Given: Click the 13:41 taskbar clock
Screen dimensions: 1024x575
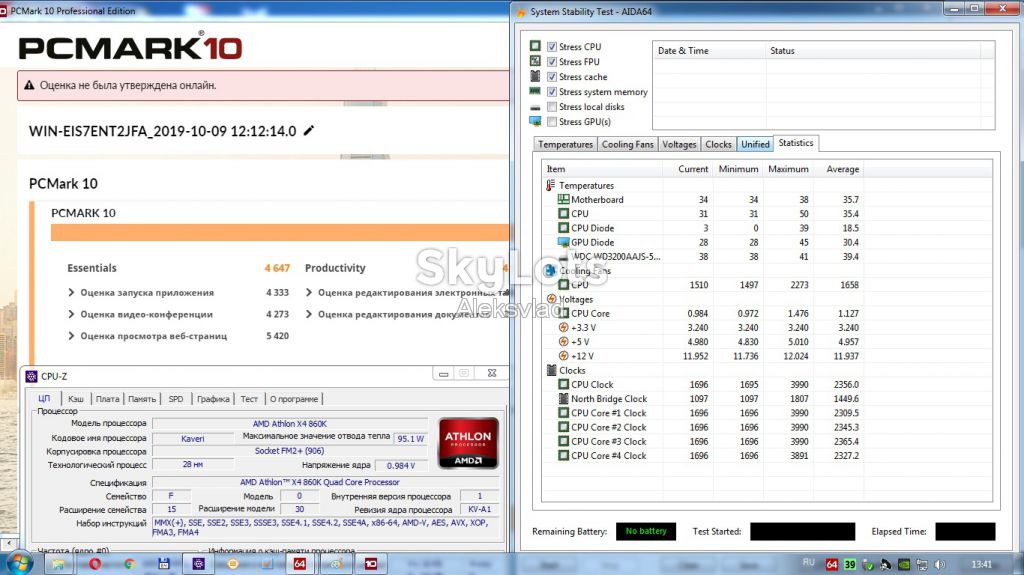Looking at the screenshot, I should (981, 564).
